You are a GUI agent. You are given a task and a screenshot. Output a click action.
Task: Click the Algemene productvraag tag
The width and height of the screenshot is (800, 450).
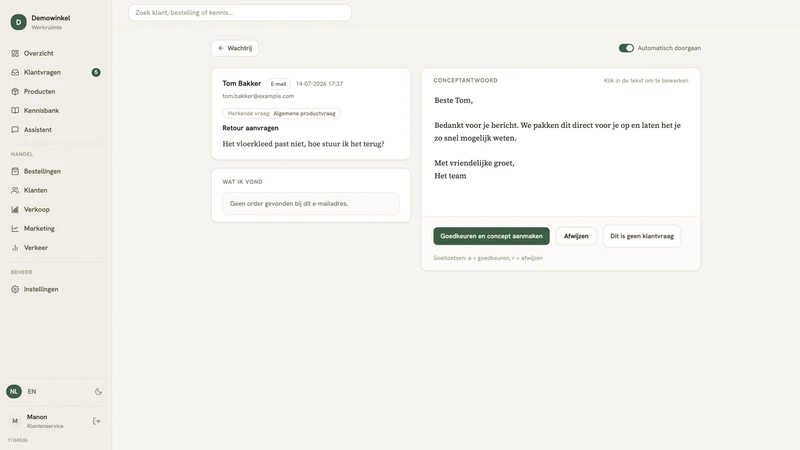(304, 113)
